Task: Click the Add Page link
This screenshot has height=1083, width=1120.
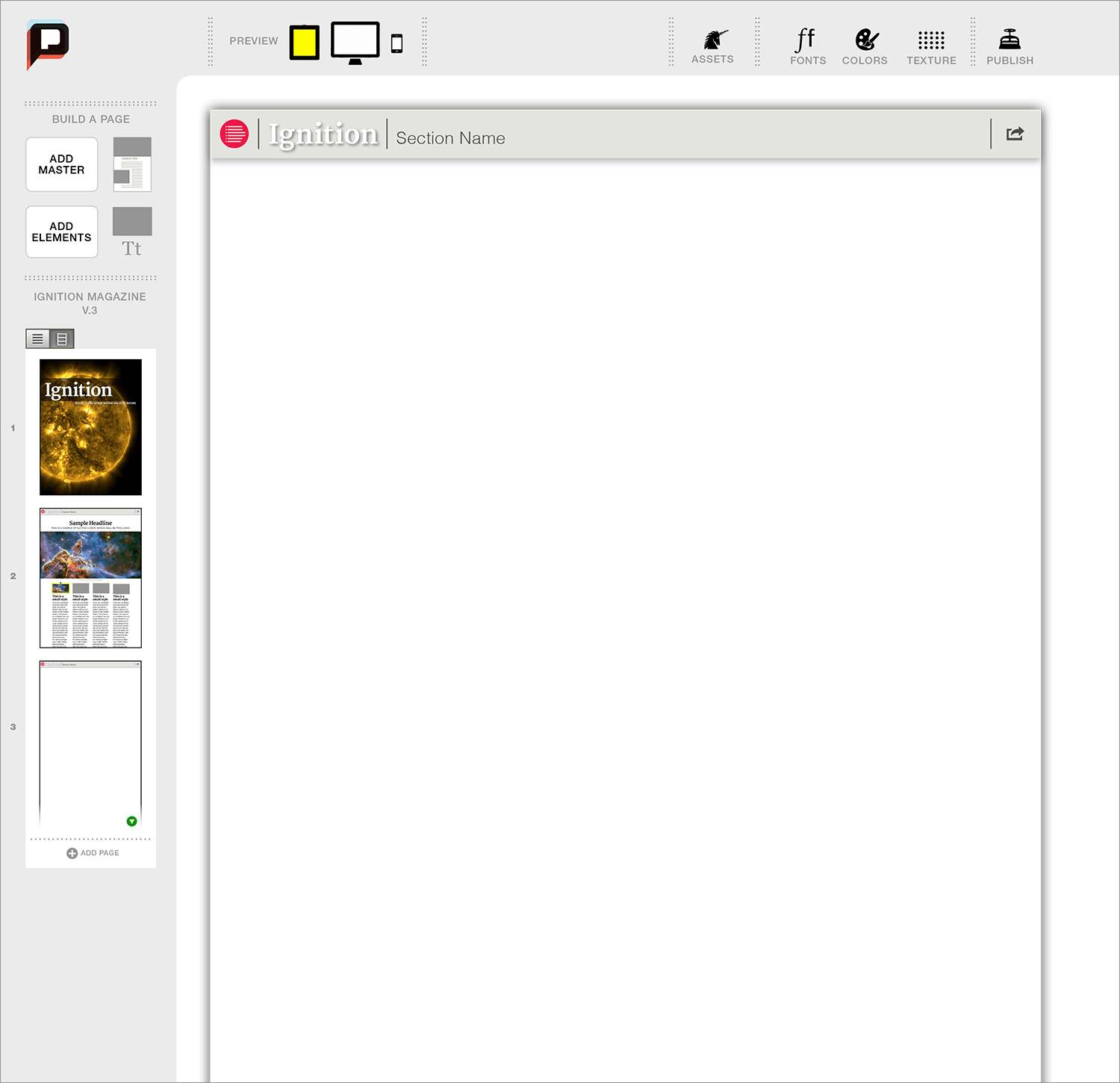Action: [93, 853]
